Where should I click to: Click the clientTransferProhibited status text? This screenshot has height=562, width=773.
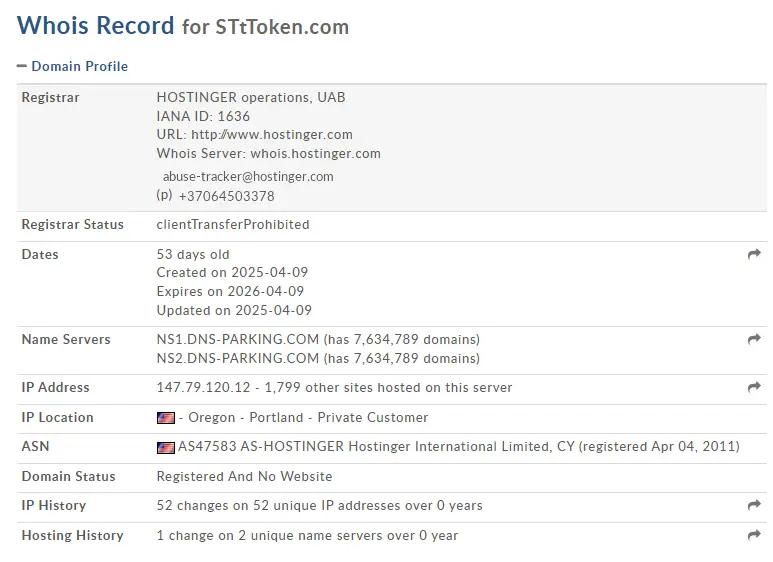233,225
